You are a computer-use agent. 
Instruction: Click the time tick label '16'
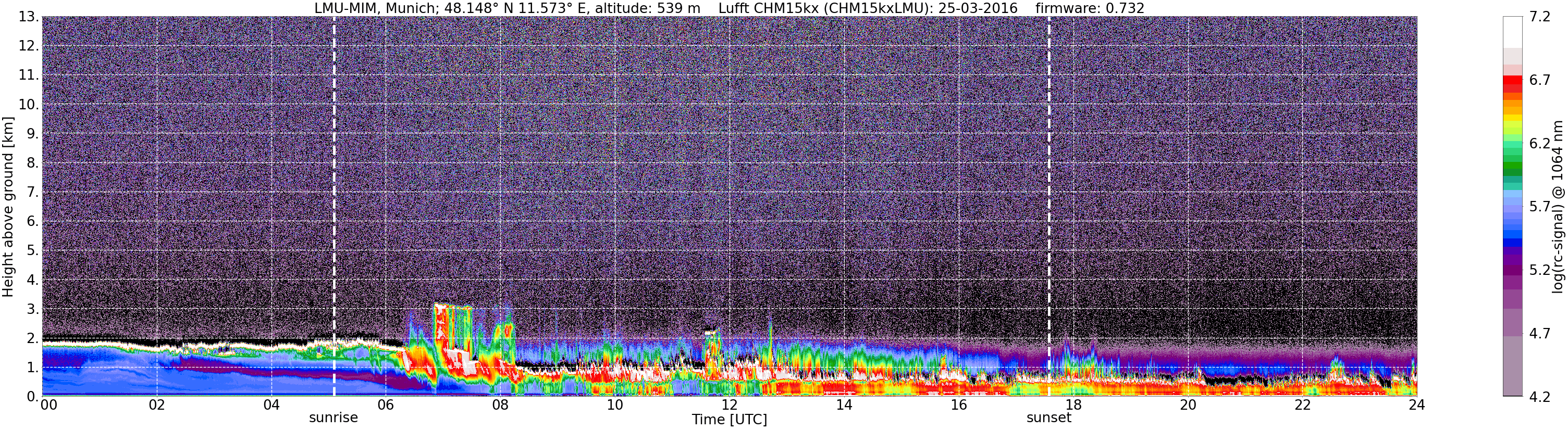[959, 405]
